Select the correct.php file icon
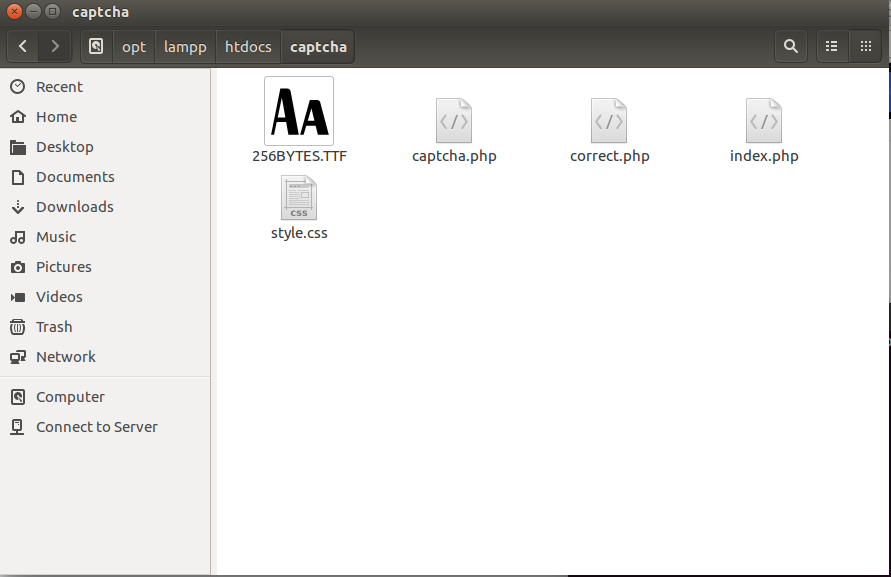Image resolution: width=891 pixels, height=577 pixels. [609, 121]
